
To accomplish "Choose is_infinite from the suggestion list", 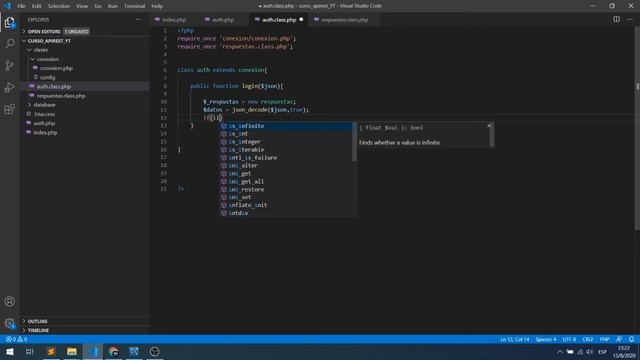I will (x=286, y=126).
